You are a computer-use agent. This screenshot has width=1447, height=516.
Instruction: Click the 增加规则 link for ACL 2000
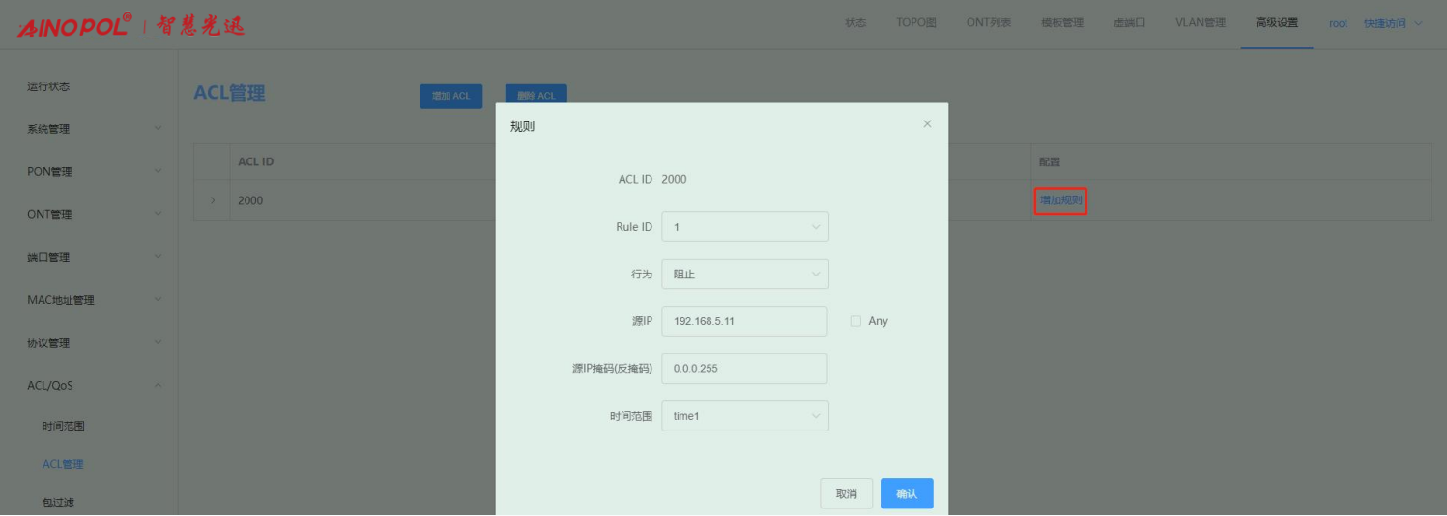tap(1060, 201)
